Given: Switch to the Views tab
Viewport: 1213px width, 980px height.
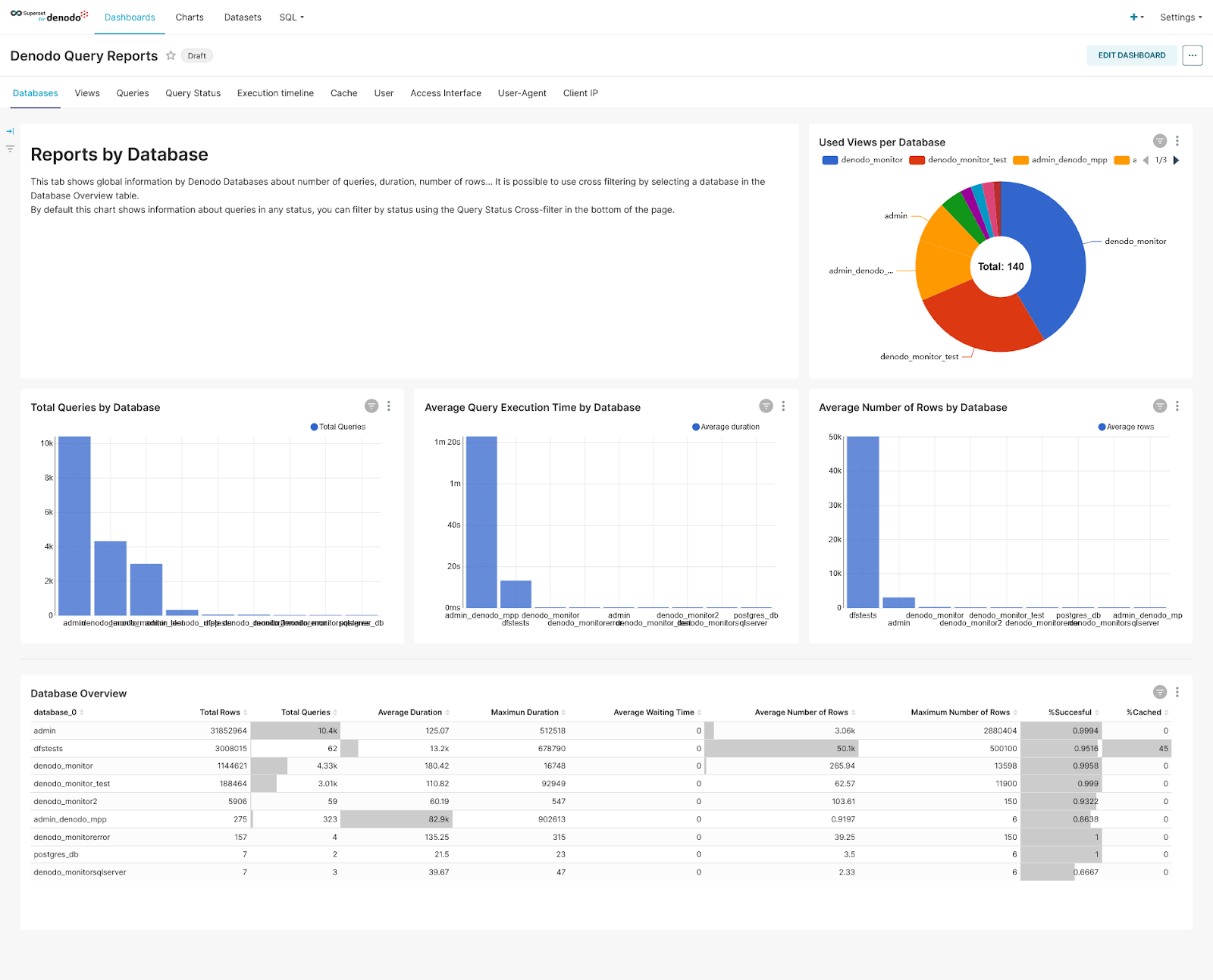Looking at the screenshot, I should (87, 93).
